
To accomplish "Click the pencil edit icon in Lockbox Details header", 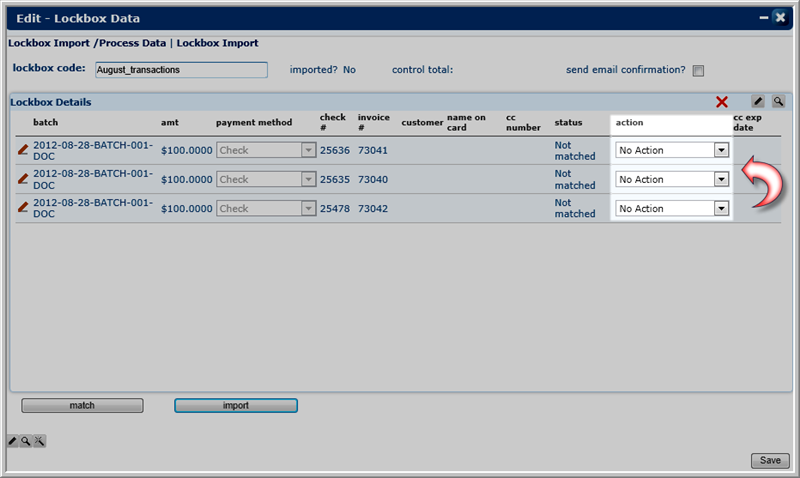I will [x=758, y=102].
